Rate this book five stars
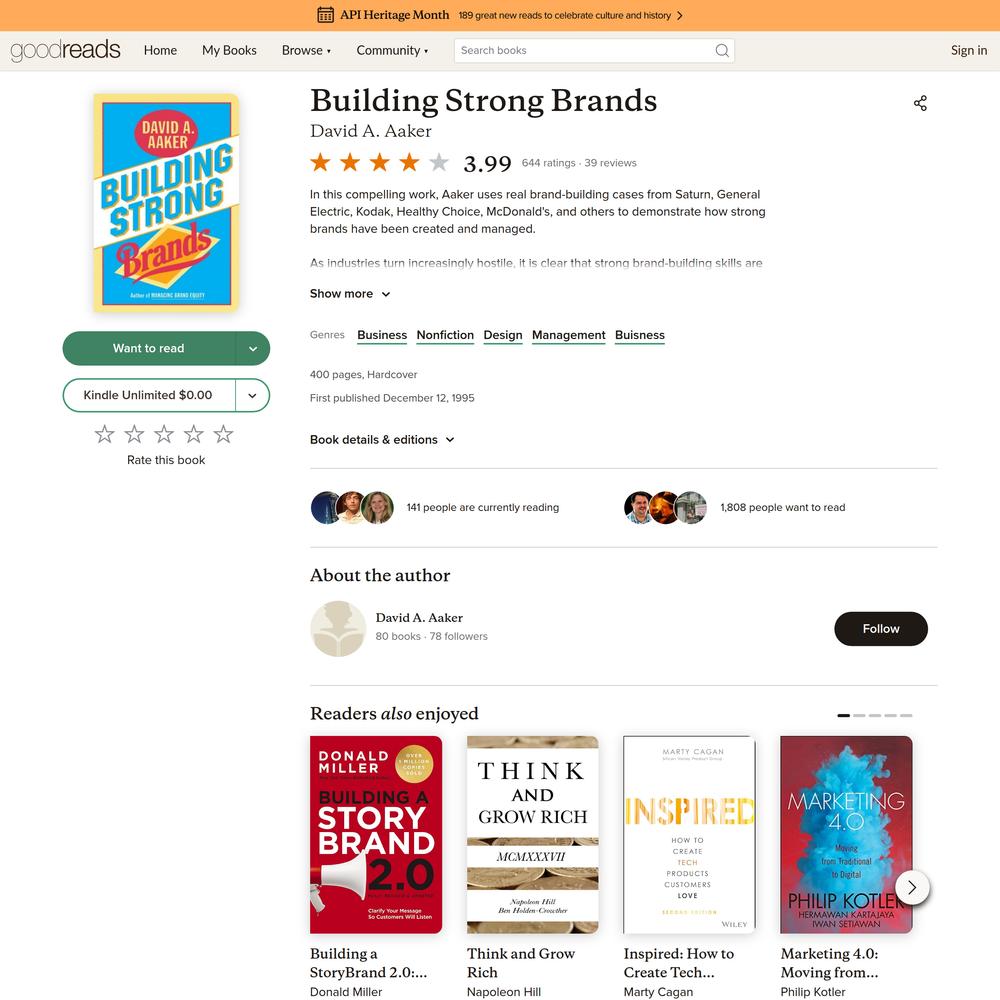This screenshot has width=1000, height=1000. coord(223,434)
